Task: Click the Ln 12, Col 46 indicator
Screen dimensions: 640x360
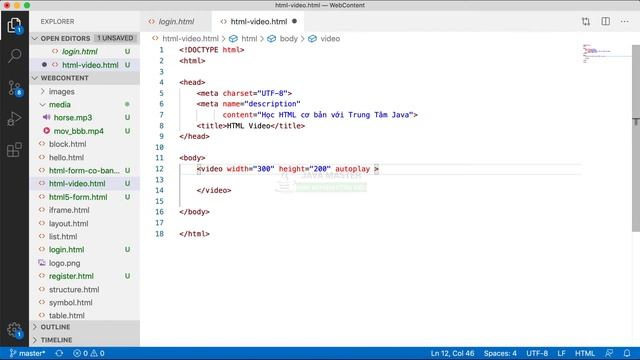Action: click(x=452, y=353)
